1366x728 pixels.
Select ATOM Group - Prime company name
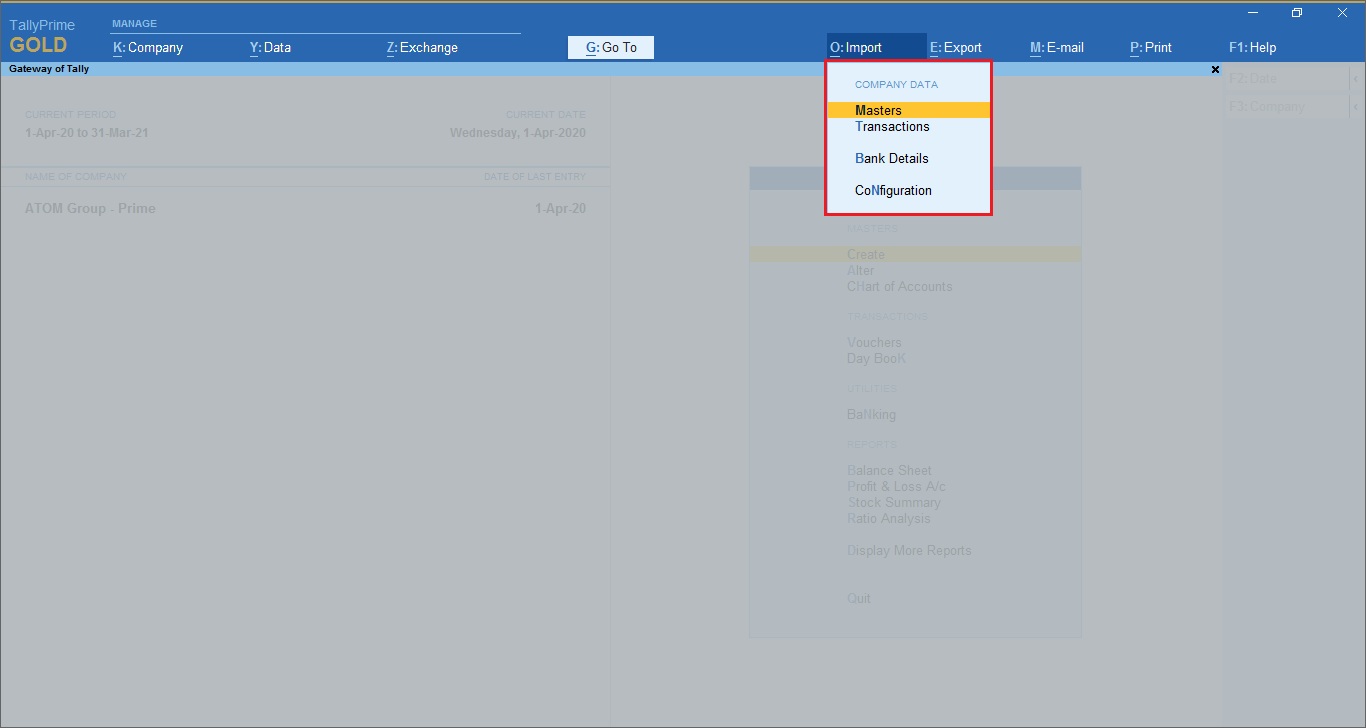click(x=90, y=208)
